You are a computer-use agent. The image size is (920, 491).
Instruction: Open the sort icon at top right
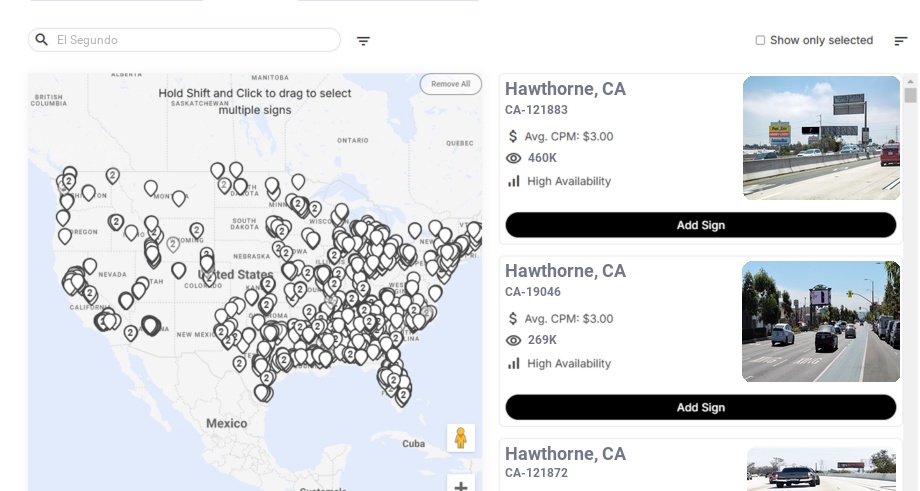pyautogui.click(x=900, y=41)
